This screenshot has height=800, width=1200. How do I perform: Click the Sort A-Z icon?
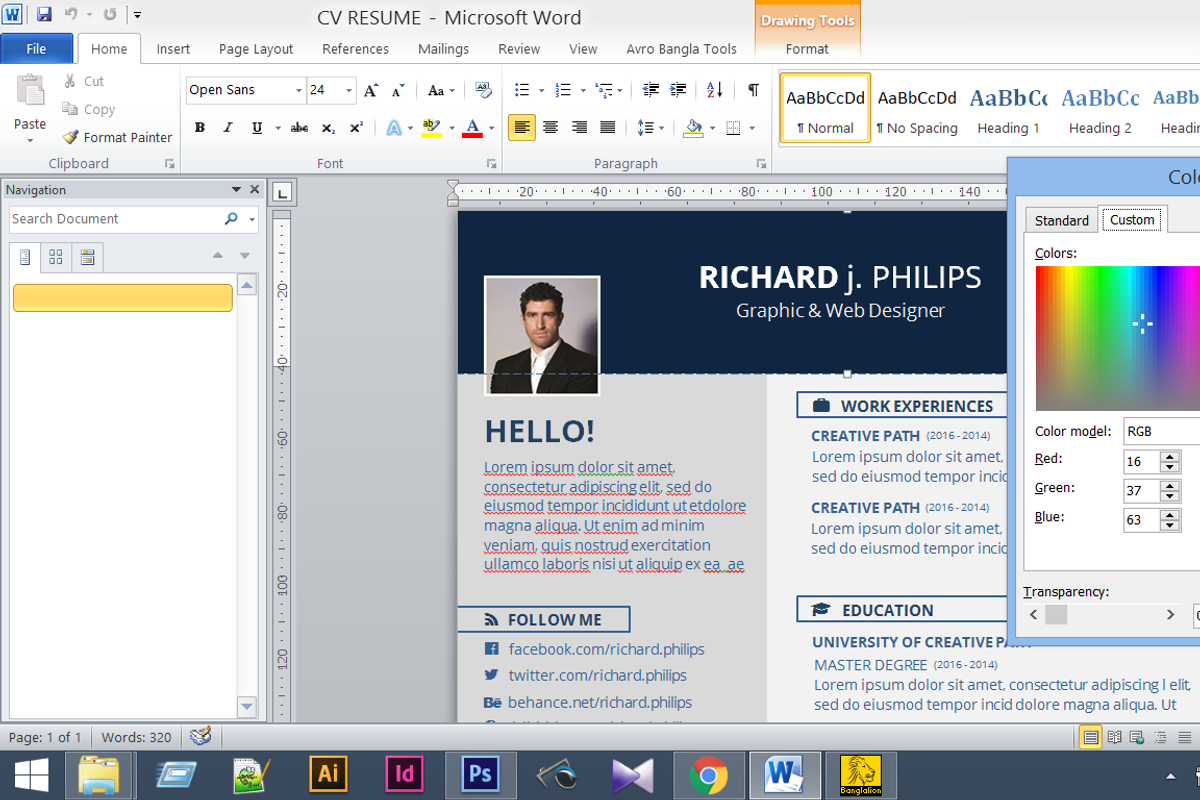[x=714, y=90]
